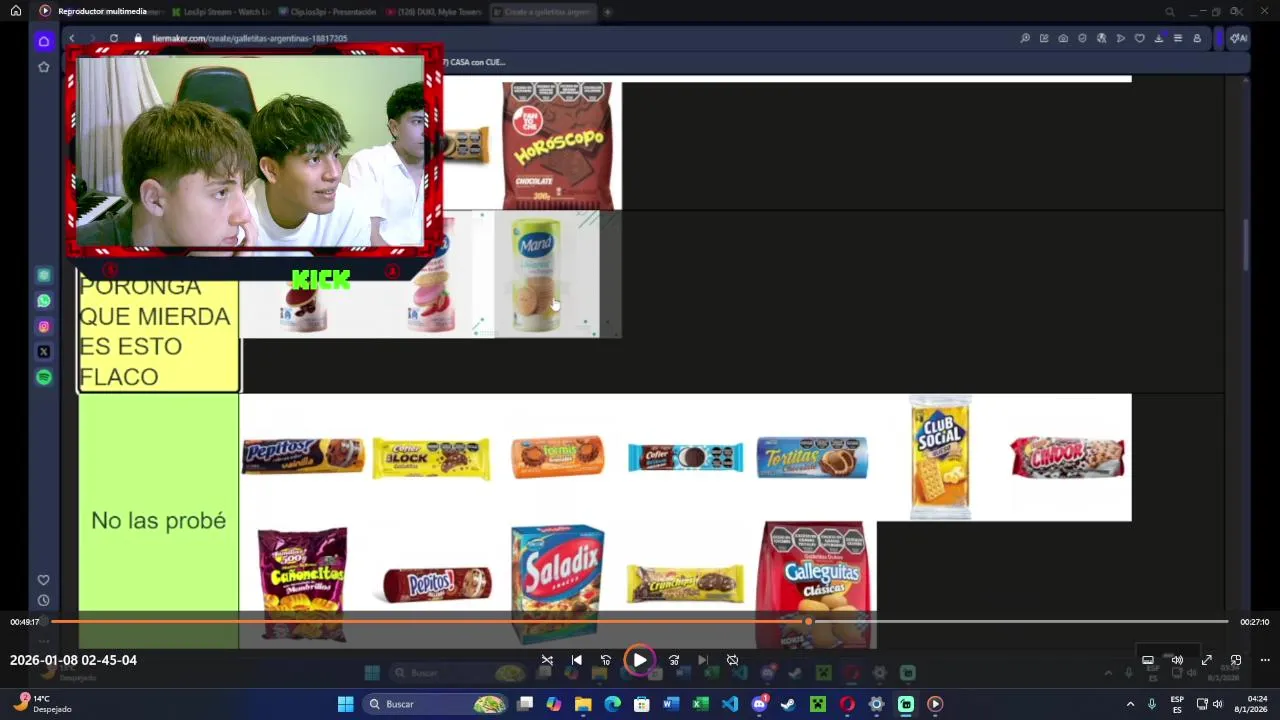Open Microsoft Edge from taskbar
The width and height of the screenshot is (1280, 720).
pyautogui.click(x=612, y=704)
